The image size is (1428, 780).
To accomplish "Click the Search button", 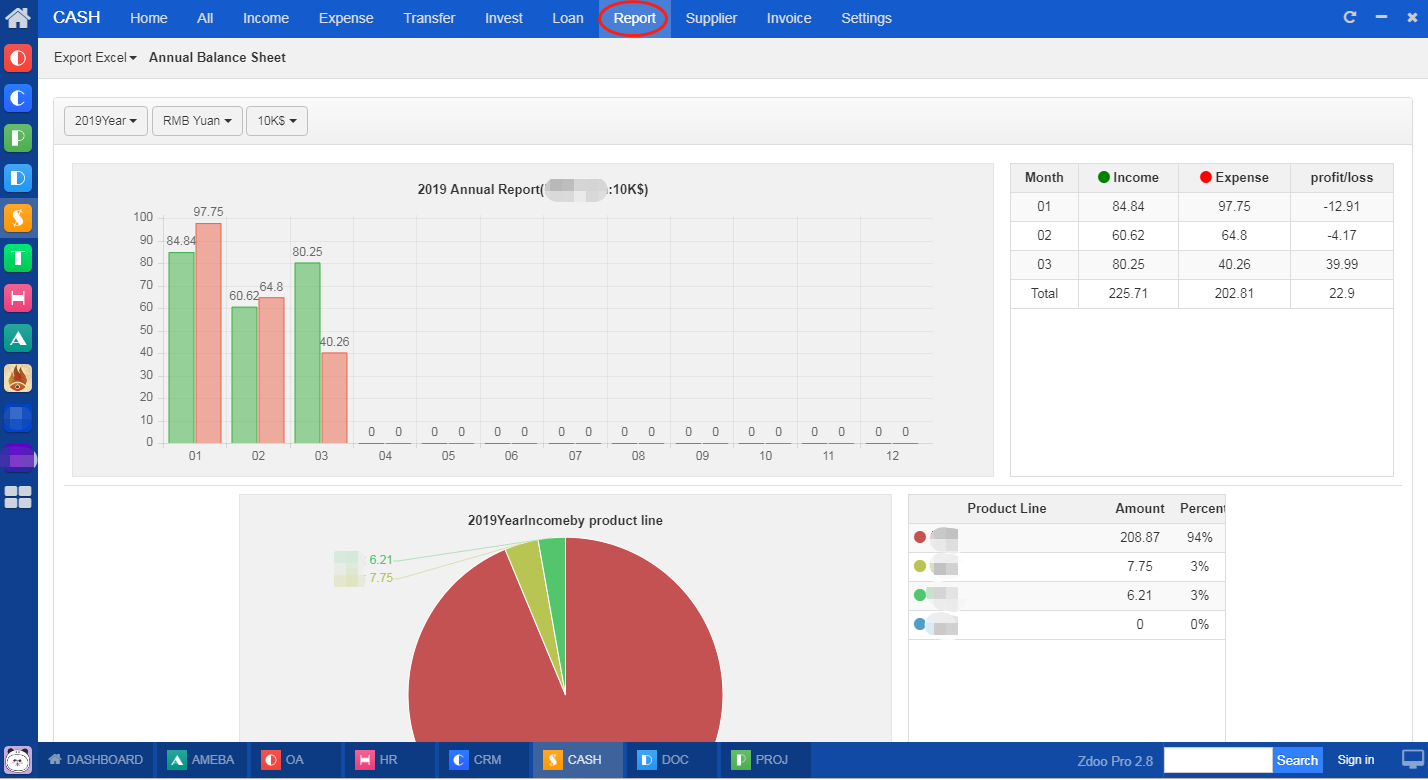I will click(1297, 760).
